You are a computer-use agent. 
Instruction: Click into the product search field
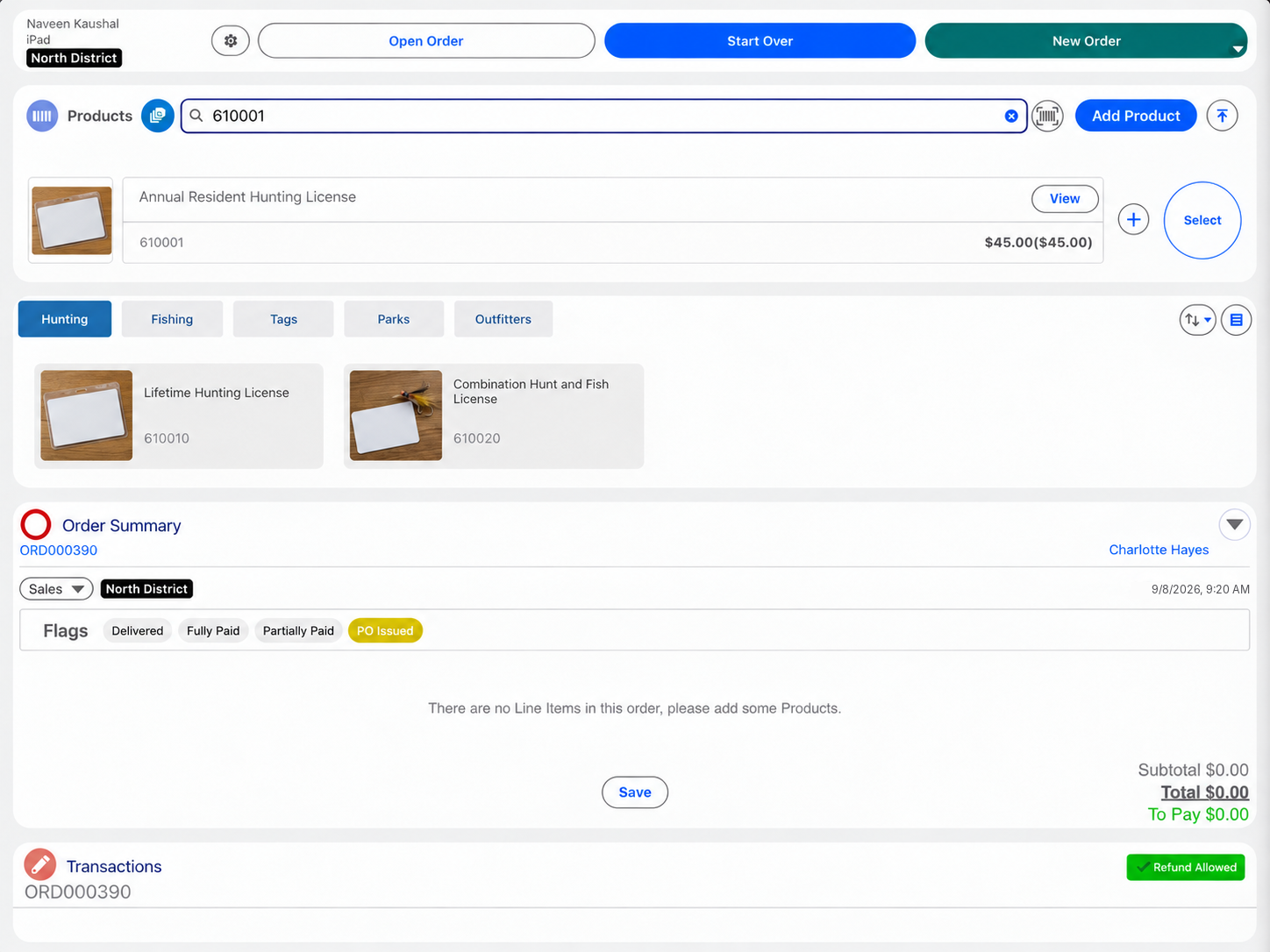coord(605,116)
